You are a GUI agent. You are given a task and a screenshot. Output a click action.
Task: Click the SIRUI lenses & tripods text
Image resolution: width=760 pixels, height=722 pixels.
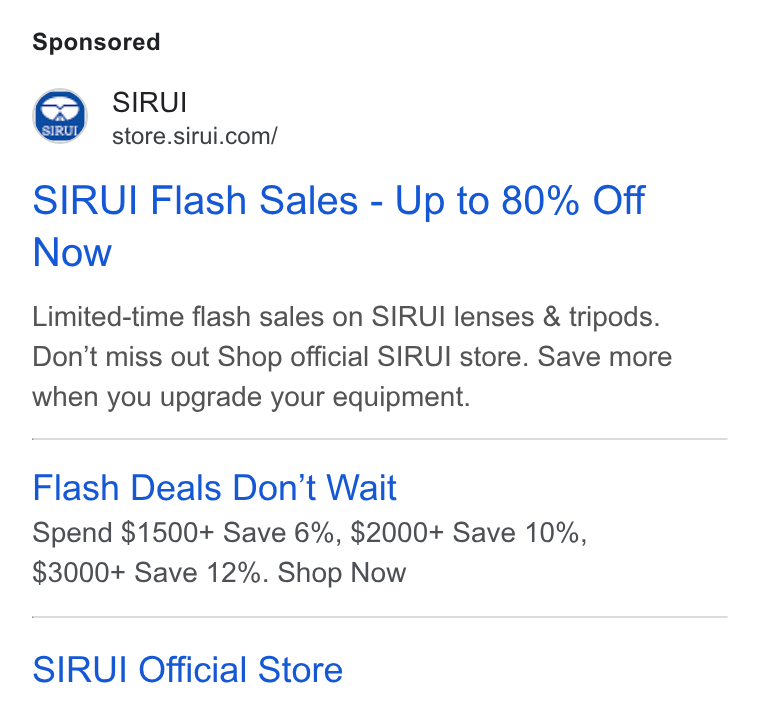516,317
